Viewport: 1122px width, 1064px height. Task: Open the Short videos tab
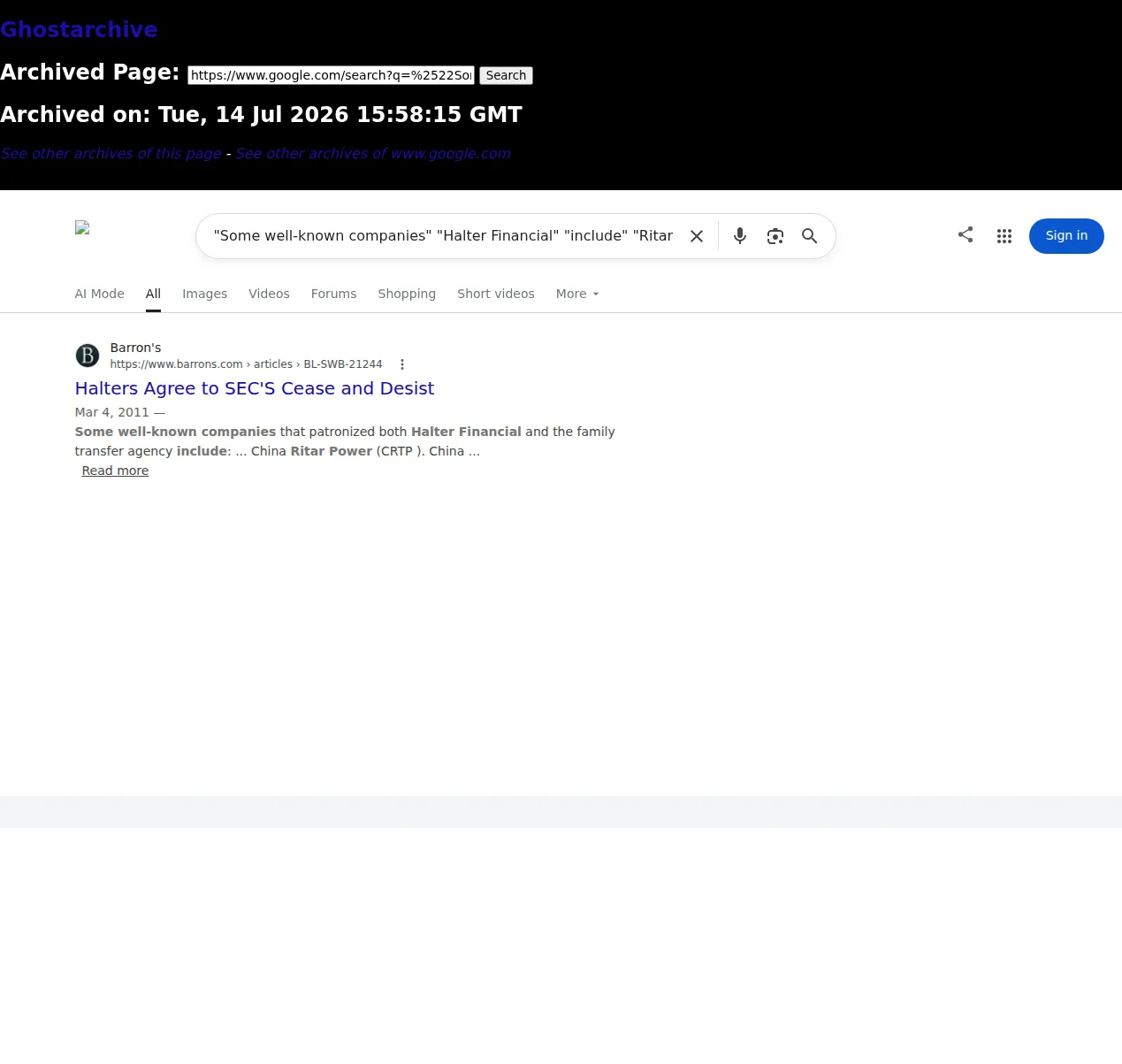tap(496, 294)
